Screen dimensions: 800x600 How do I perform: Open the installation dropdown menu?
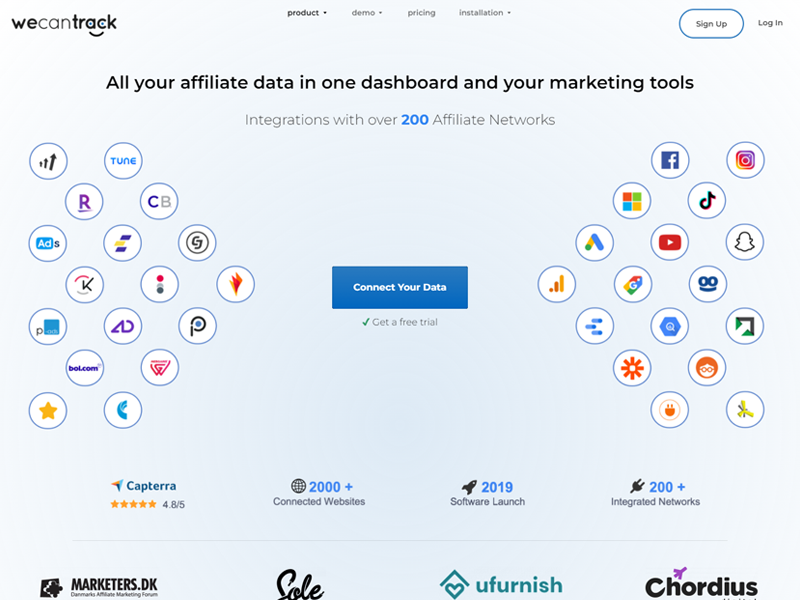(x=485, y=13)
